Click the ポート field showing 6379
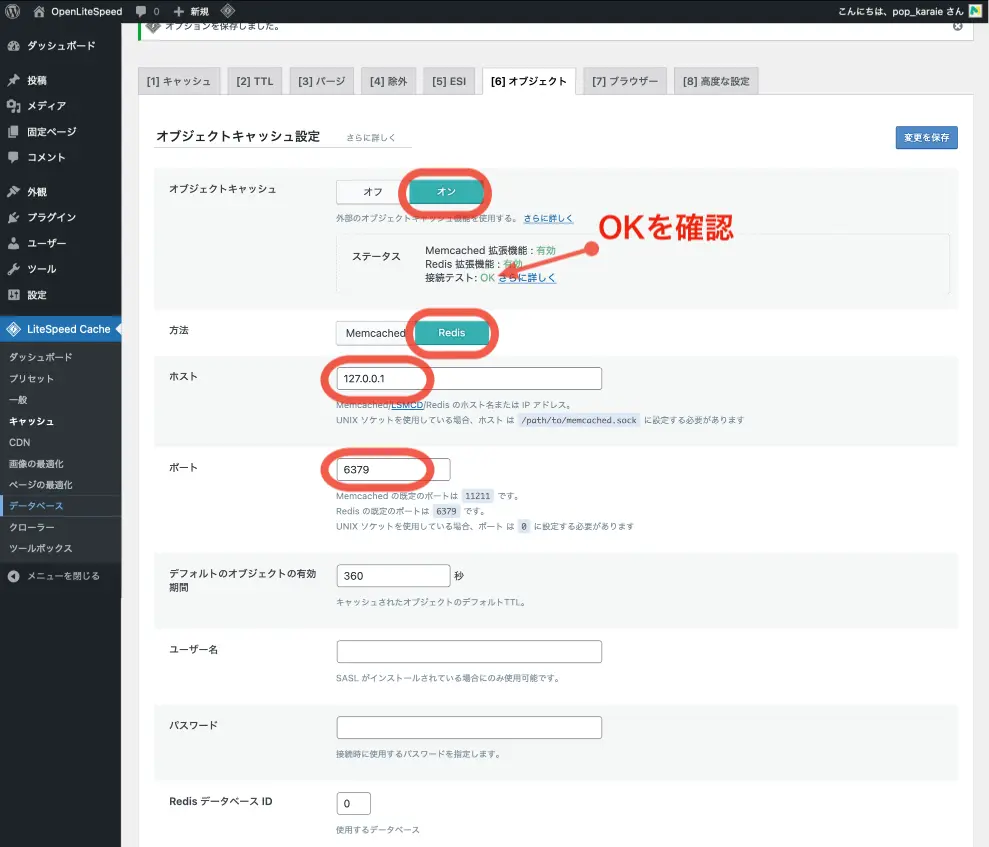The image size is (989, 847). pos(394,469)
